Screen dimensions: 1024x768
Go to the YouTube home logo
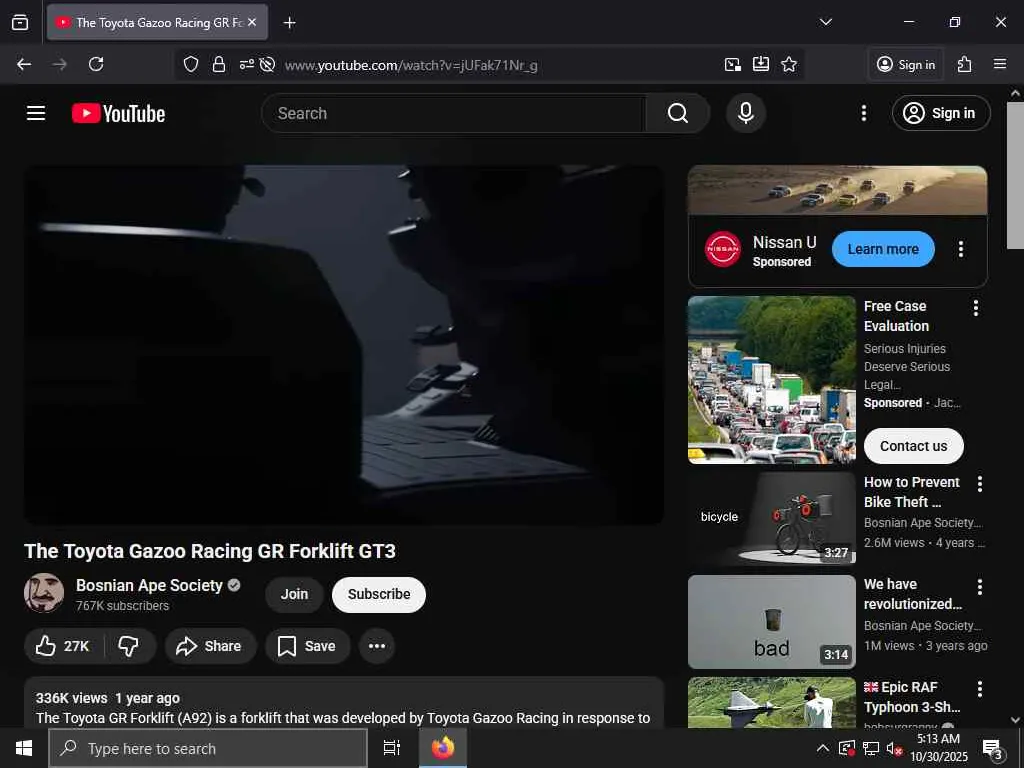click(118, 114)
